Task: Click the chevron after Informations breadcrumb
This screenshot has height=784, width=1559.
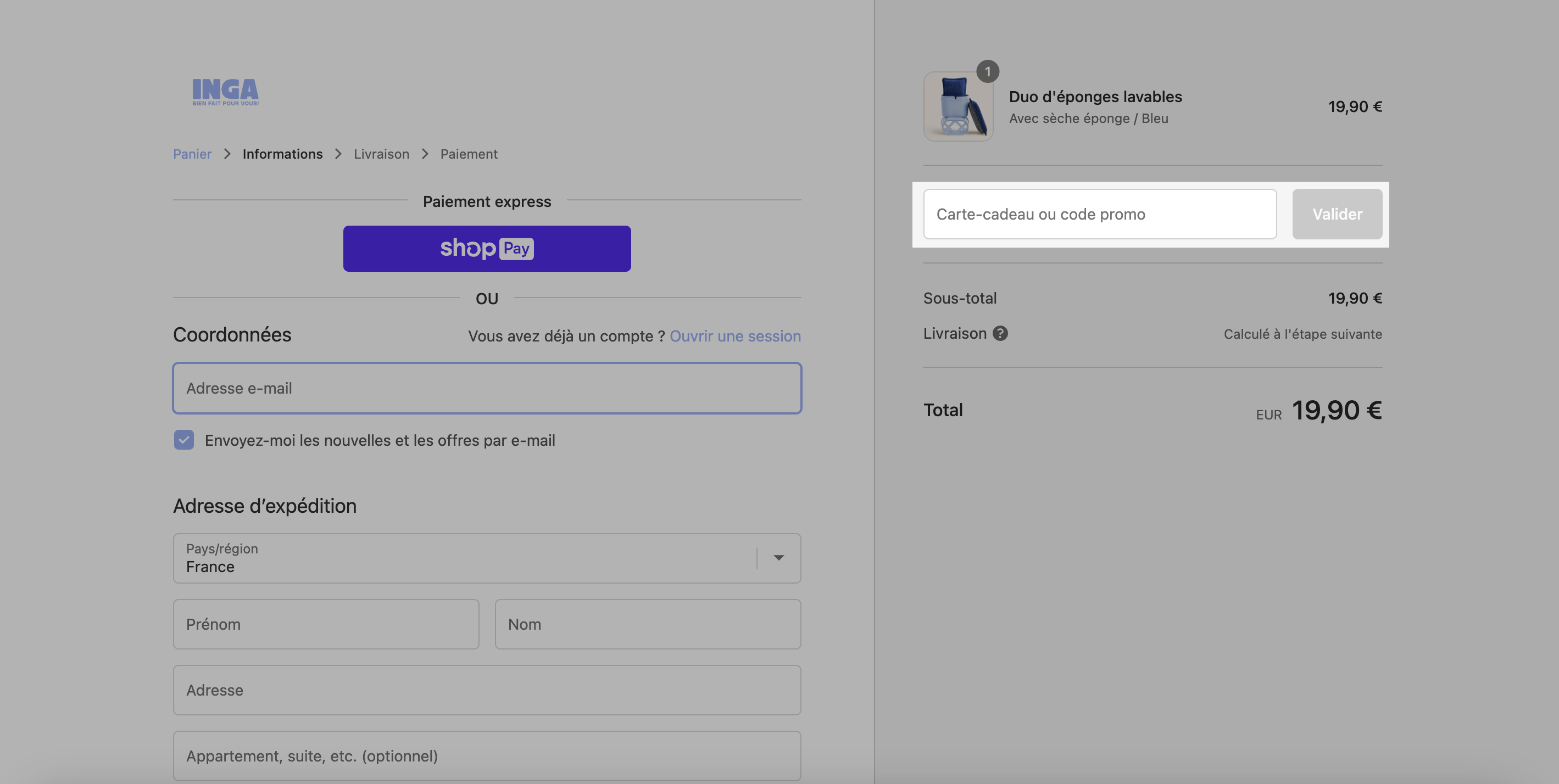Action: point(338,154)
